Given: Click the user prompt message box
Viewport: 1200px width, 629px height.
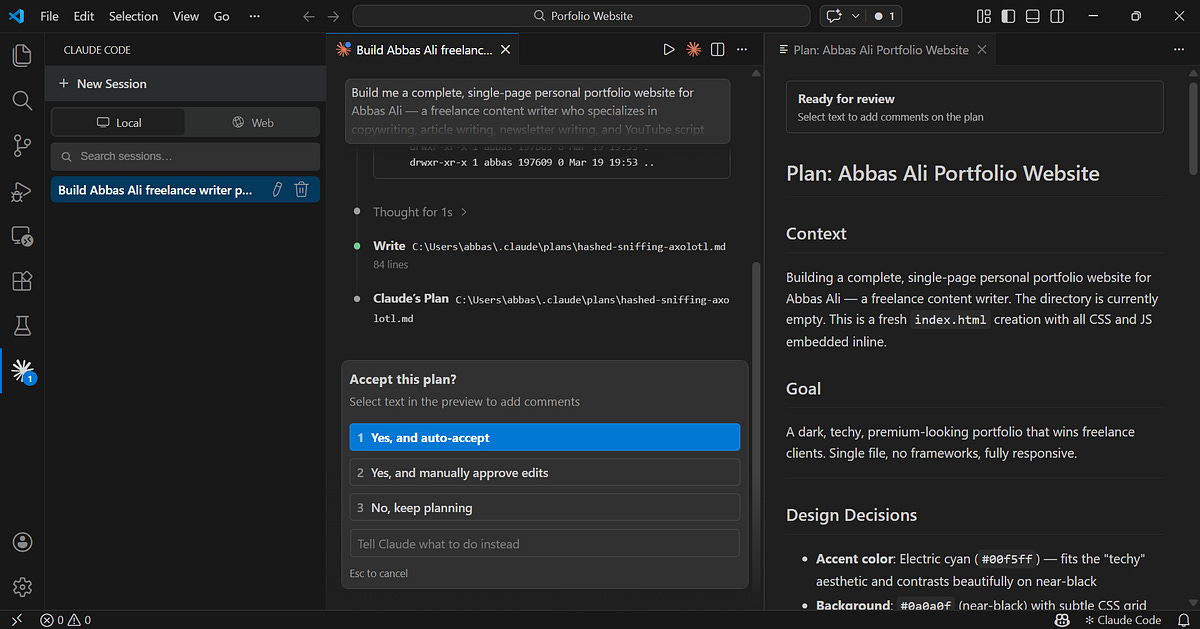Looking at the screenshot, I should [538, 110].
